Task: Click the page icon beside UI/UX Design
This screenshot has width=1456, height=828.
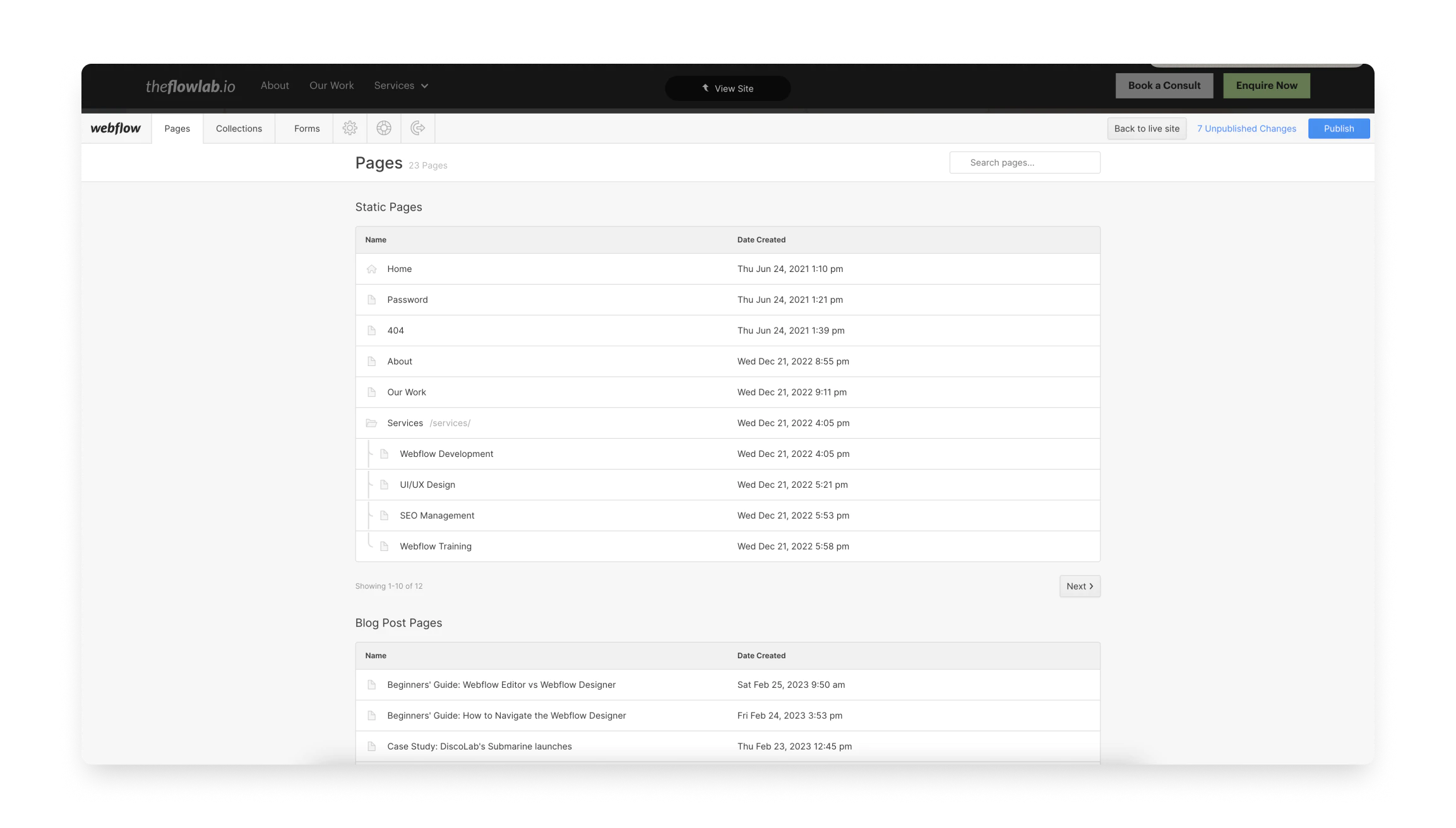Action: tap(384, 485)
